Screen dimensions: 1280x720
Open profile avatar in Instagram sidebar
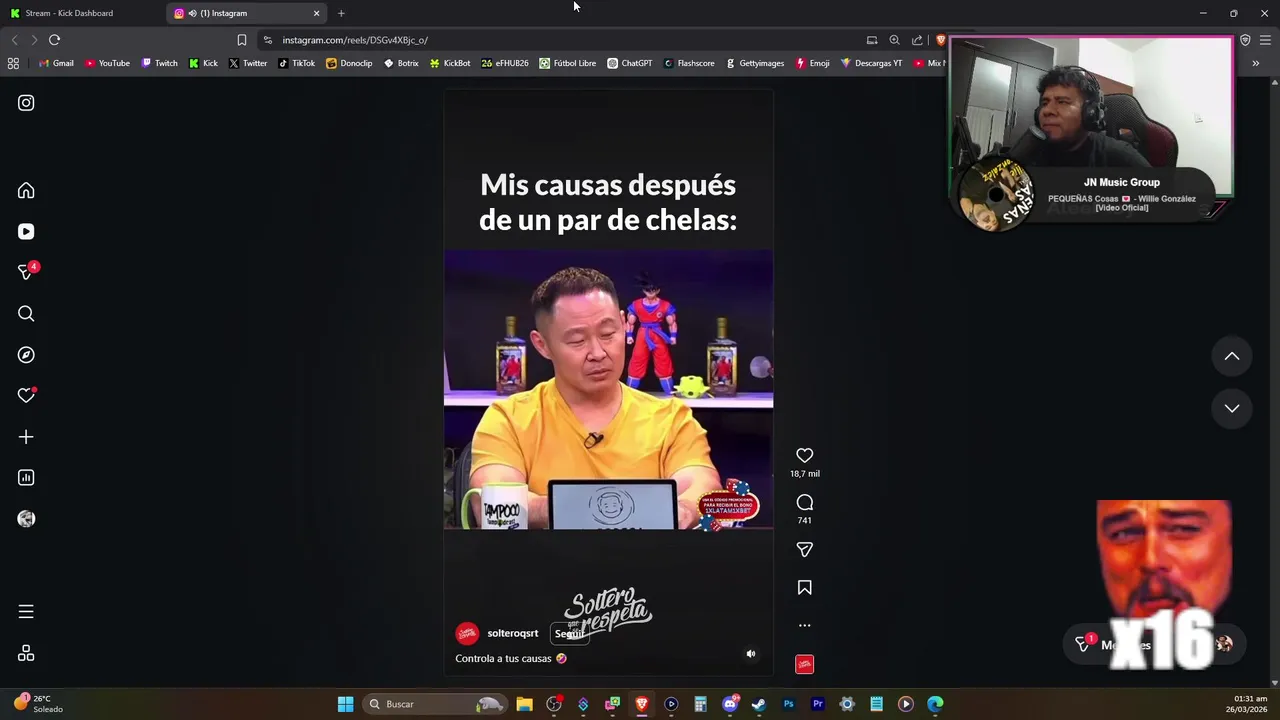coord(26,519)
